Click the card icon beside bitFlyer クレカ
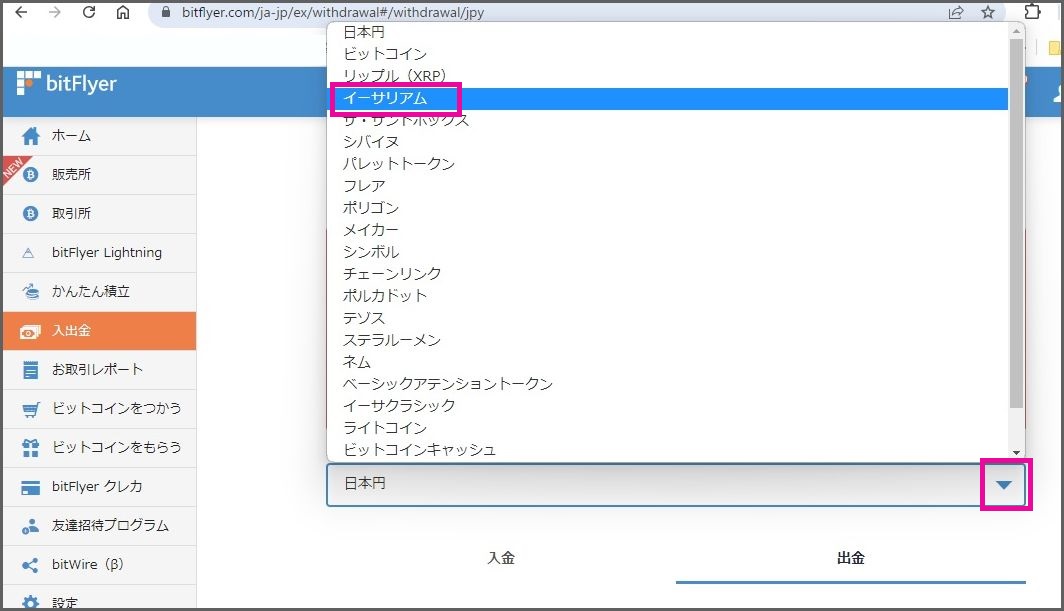This screenshot has width=1064, height=611. (x=31, y=487)
